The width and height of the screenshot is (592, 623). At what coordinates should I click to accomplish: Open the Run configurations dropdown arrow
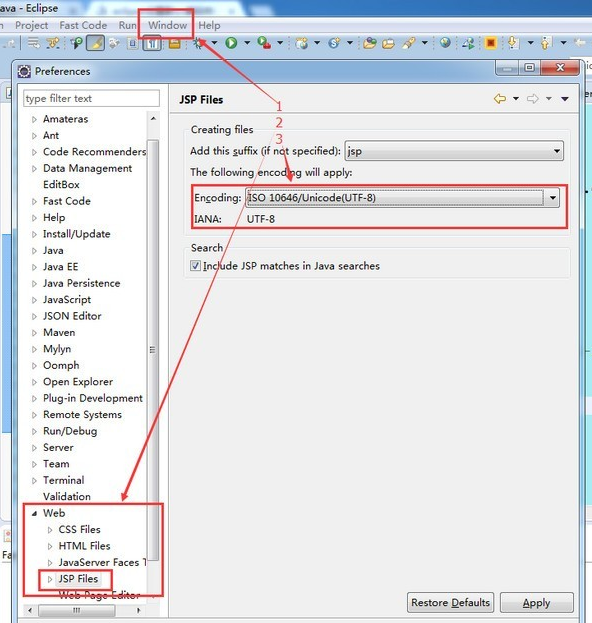[x=247, y=43]
